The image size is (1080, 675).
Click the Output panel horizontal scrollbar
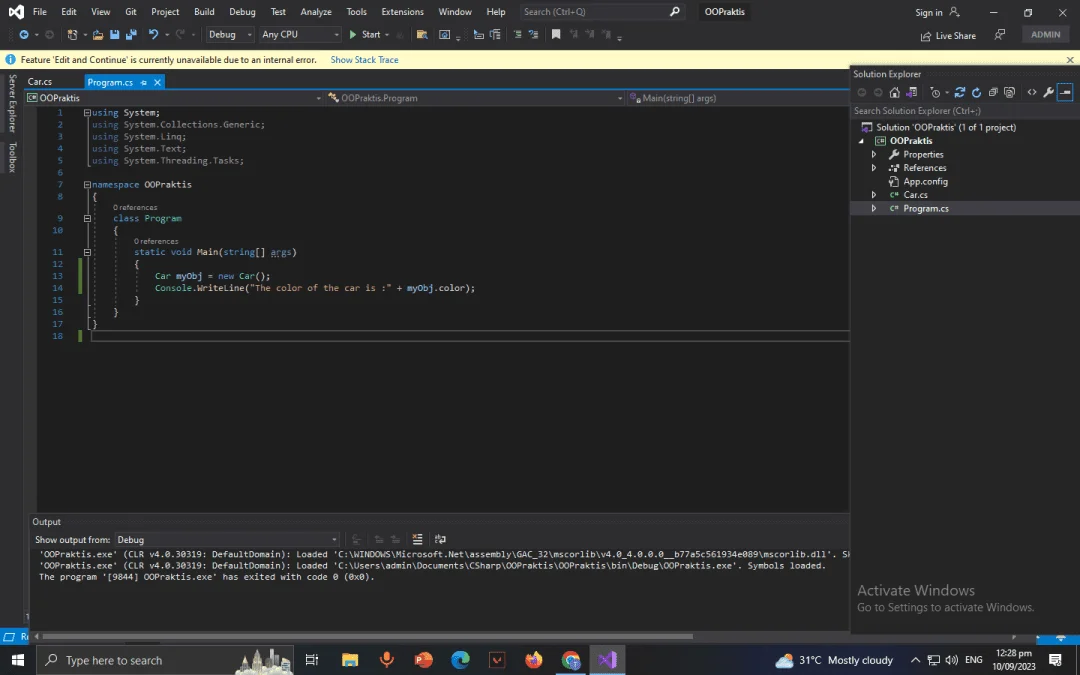click(368, 636)
